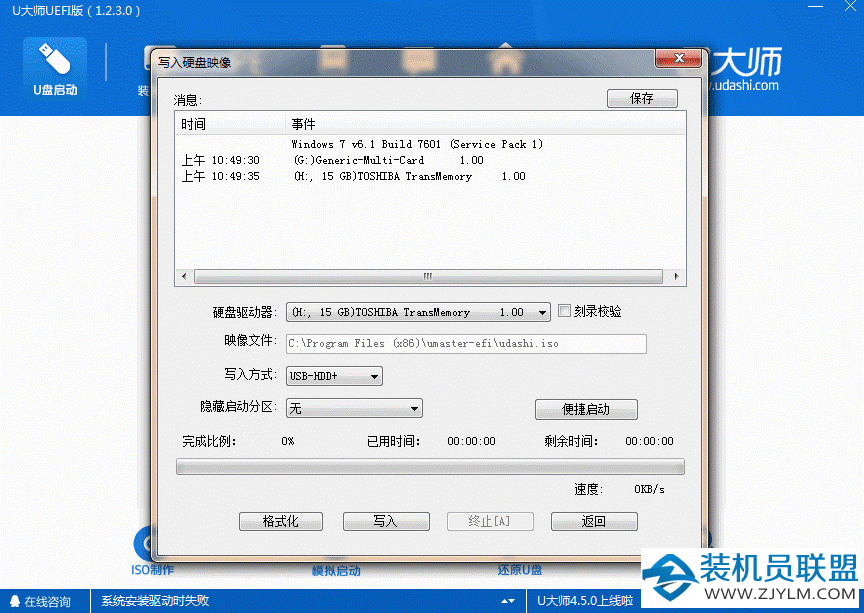Click the 格式化 button

pyautogui.click(x=280, y=521)
